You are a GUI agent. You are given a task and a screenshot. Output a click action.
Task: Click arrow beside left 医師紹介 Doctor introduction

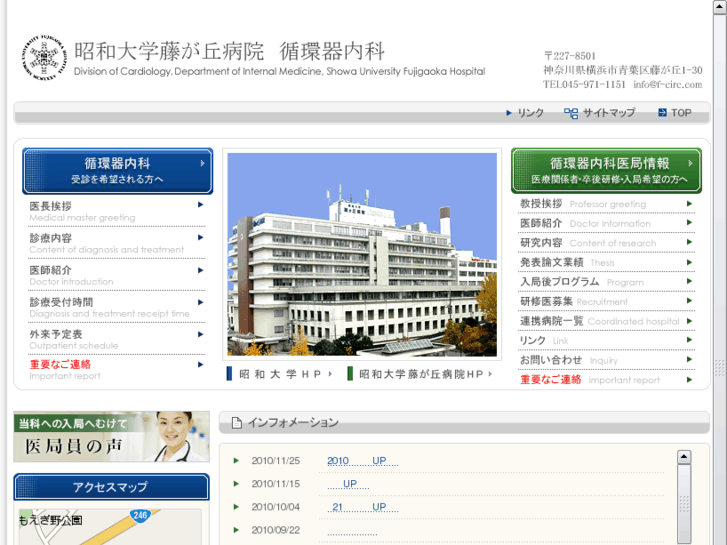[x=200, y=270]
